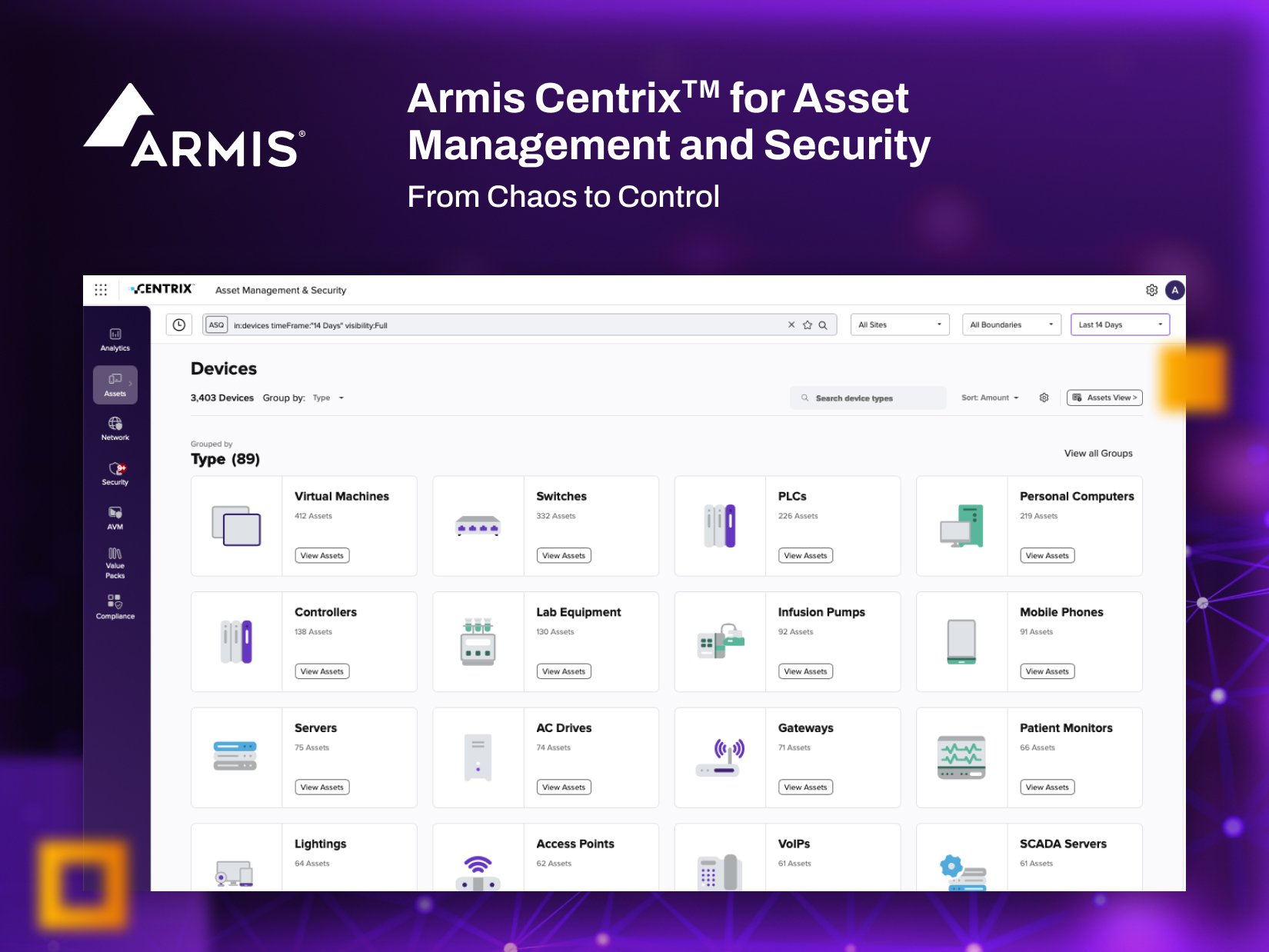Save query with star icon
This screenshot has height=952, width=1269.
point(808,325)
